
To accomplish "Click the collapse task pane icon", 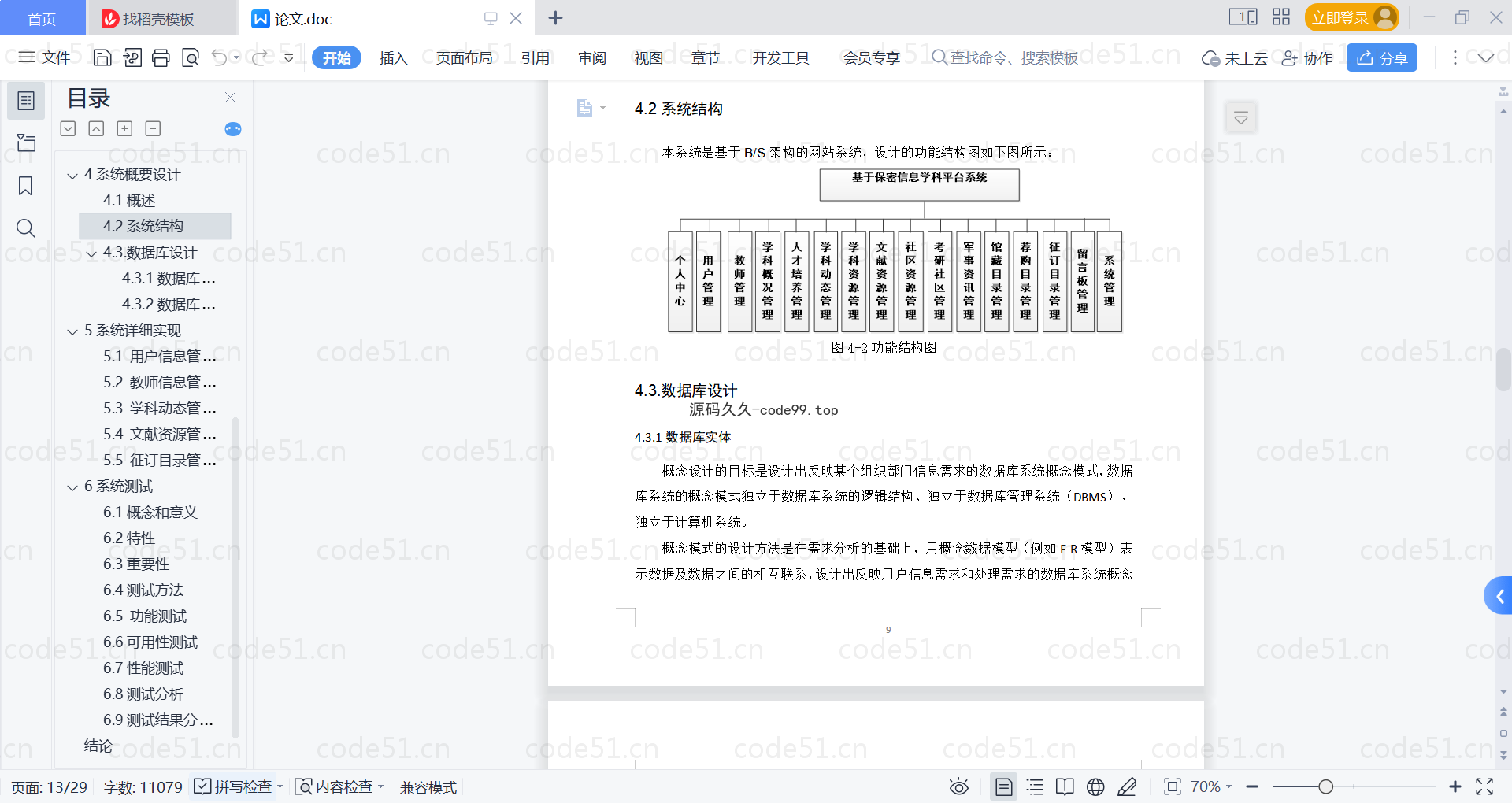I will [x=1241, y=118].
